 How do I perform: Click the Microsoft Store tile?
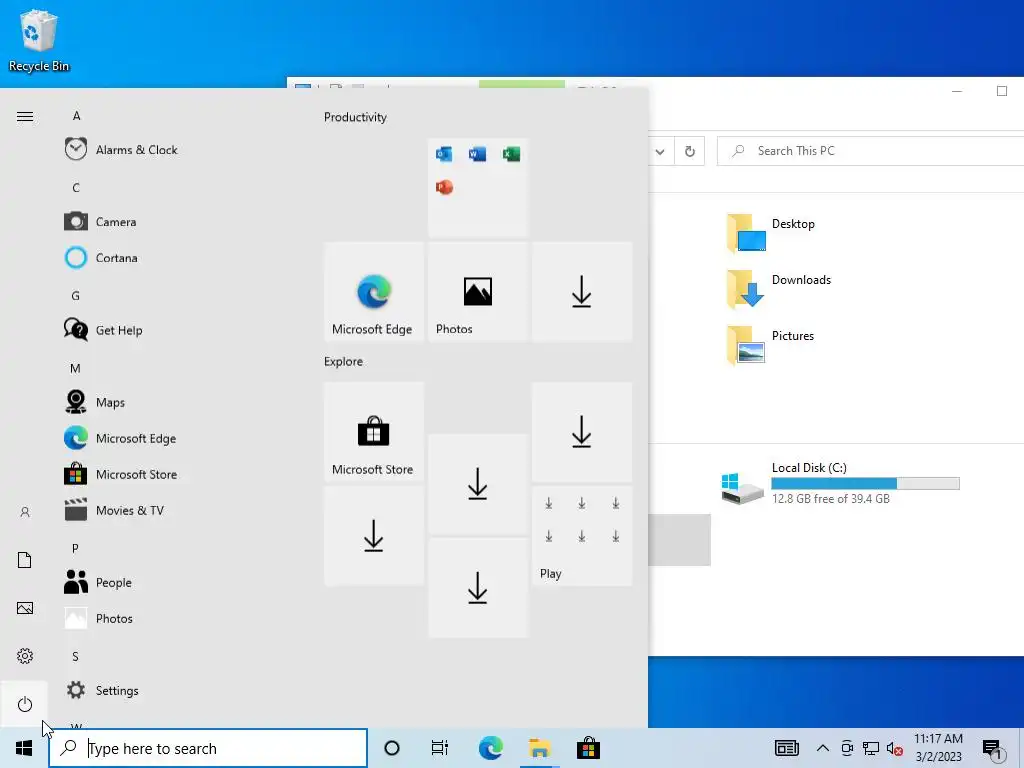tap(374, 432)
